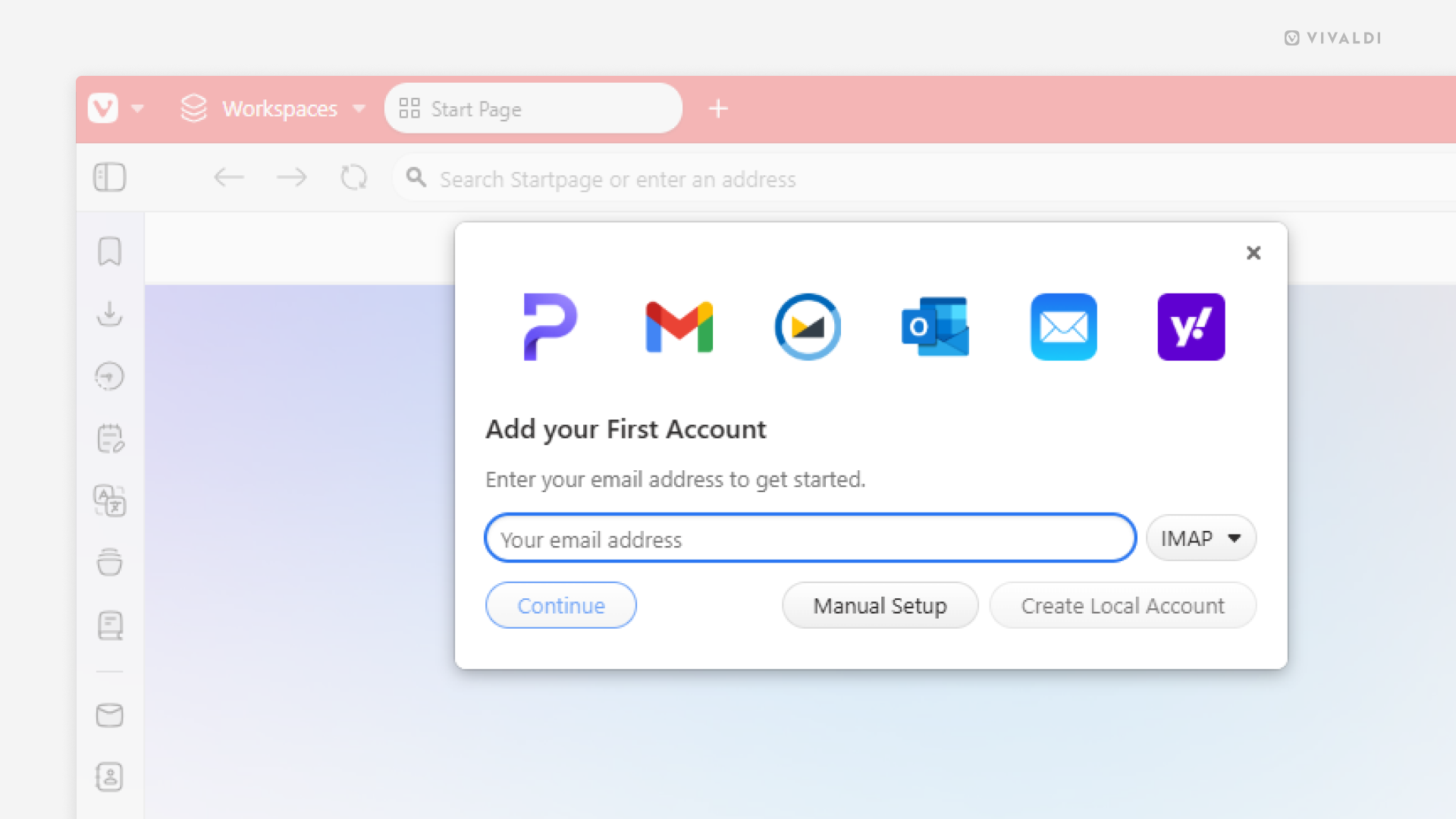
Task: Select the Proton Mail provider icon
Action: click(551, 327)
